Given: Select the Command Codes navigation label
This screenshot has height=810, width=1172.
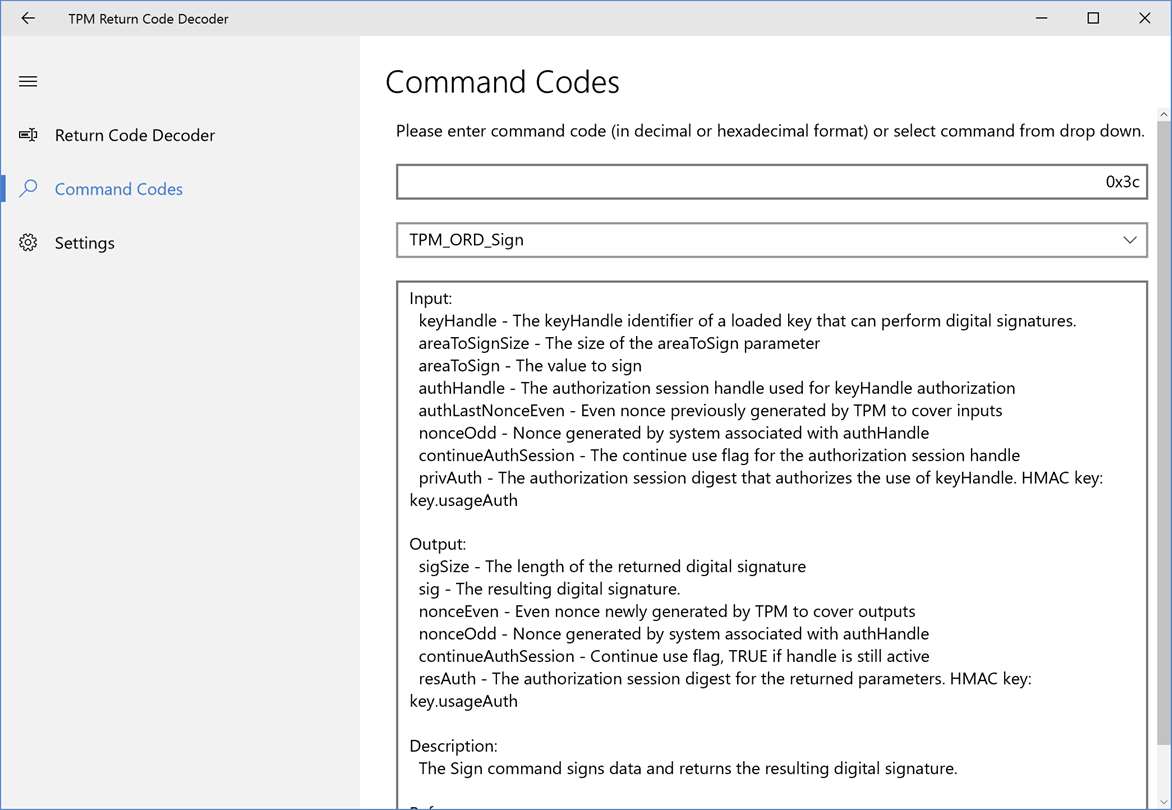Looking at the screenshot, I should [x=119, y=189].
